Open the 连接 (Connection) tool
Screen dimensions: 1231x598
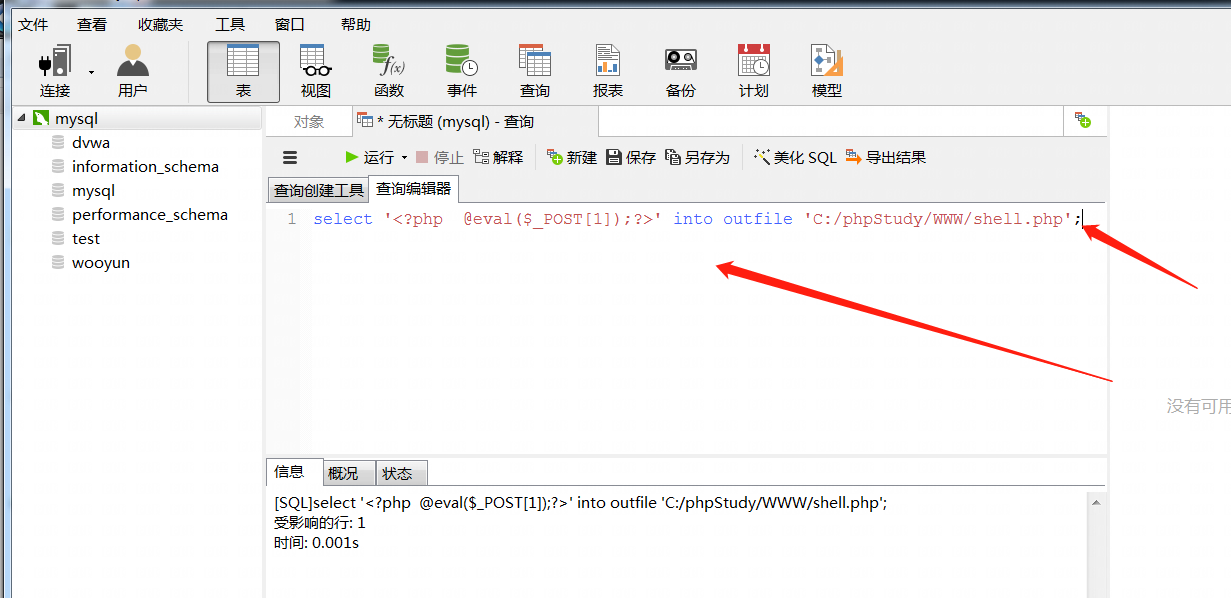55,71
